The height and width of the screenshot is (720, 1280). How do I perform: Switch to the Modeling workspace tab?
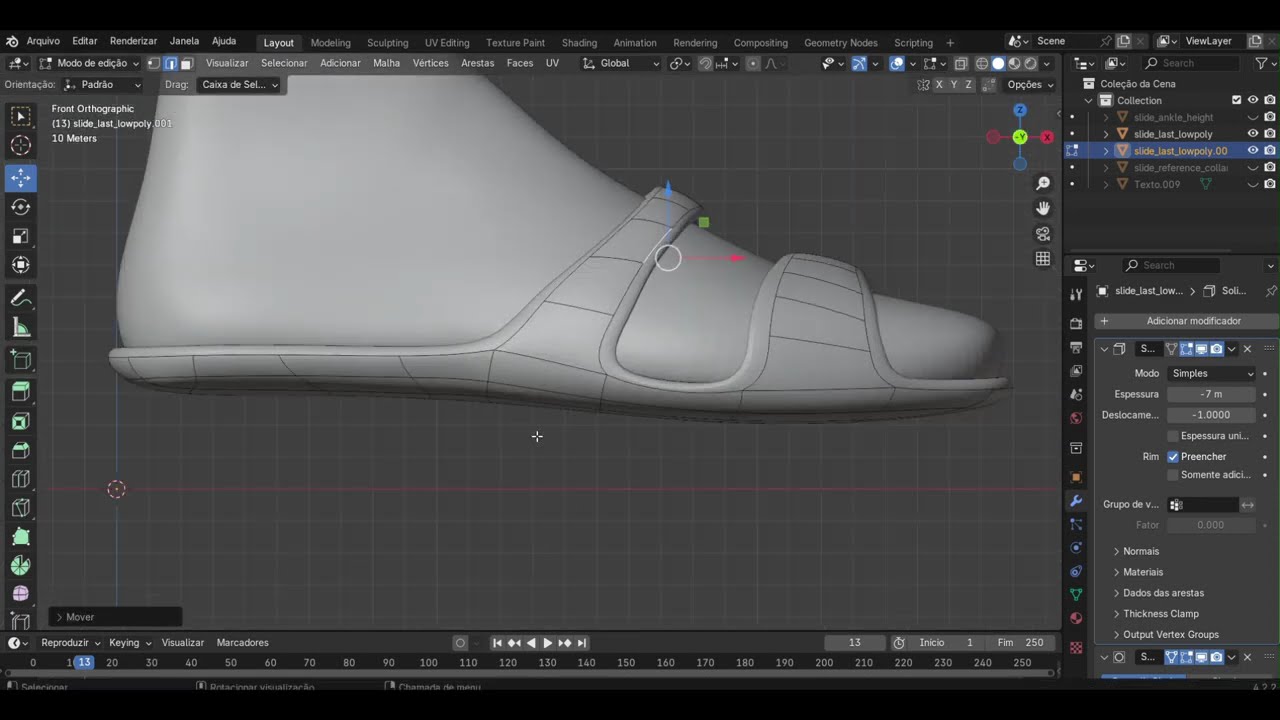[330, 43]
